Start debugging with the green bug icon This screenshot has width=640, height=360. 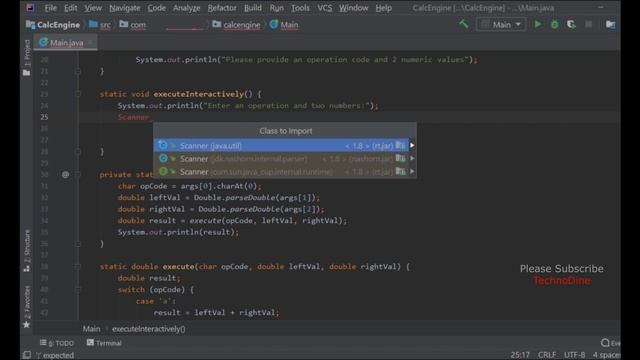554,24
